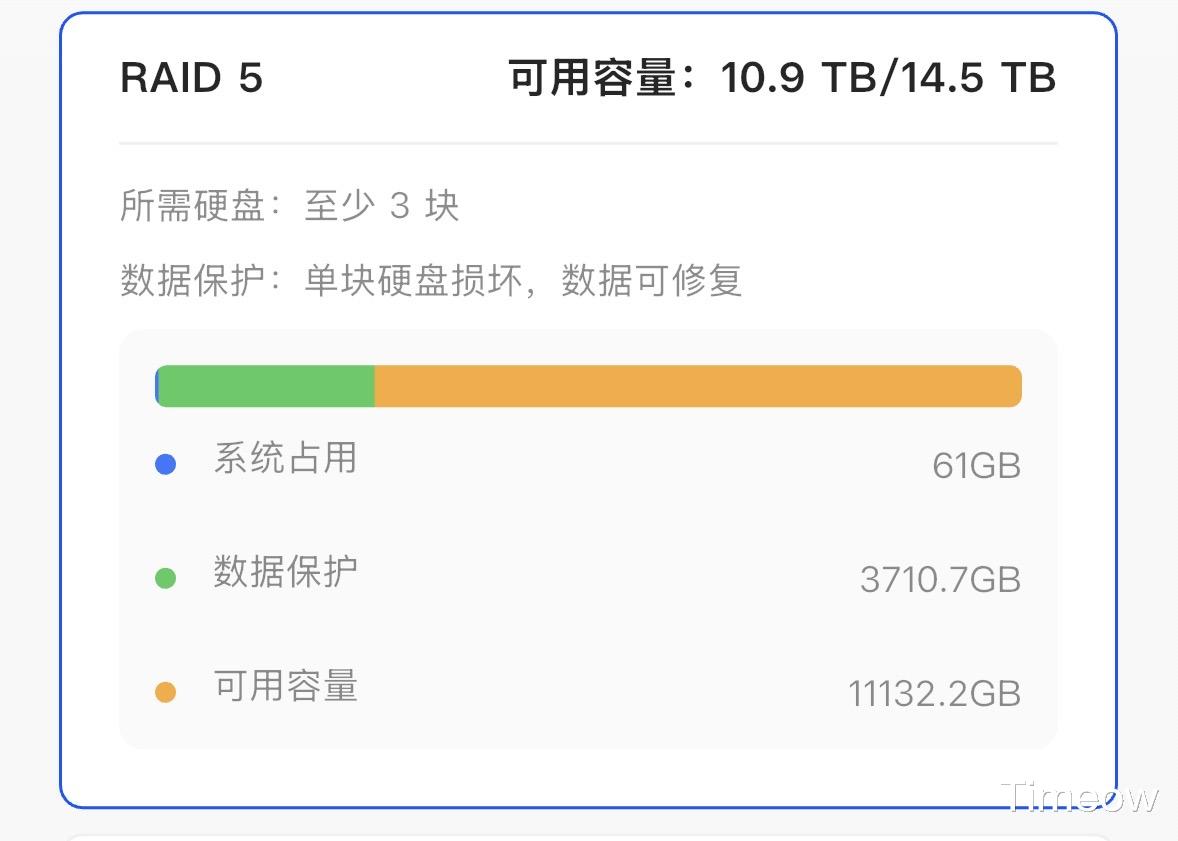
Task: Click the 可用容量 legend label
Action: (285, 686)
